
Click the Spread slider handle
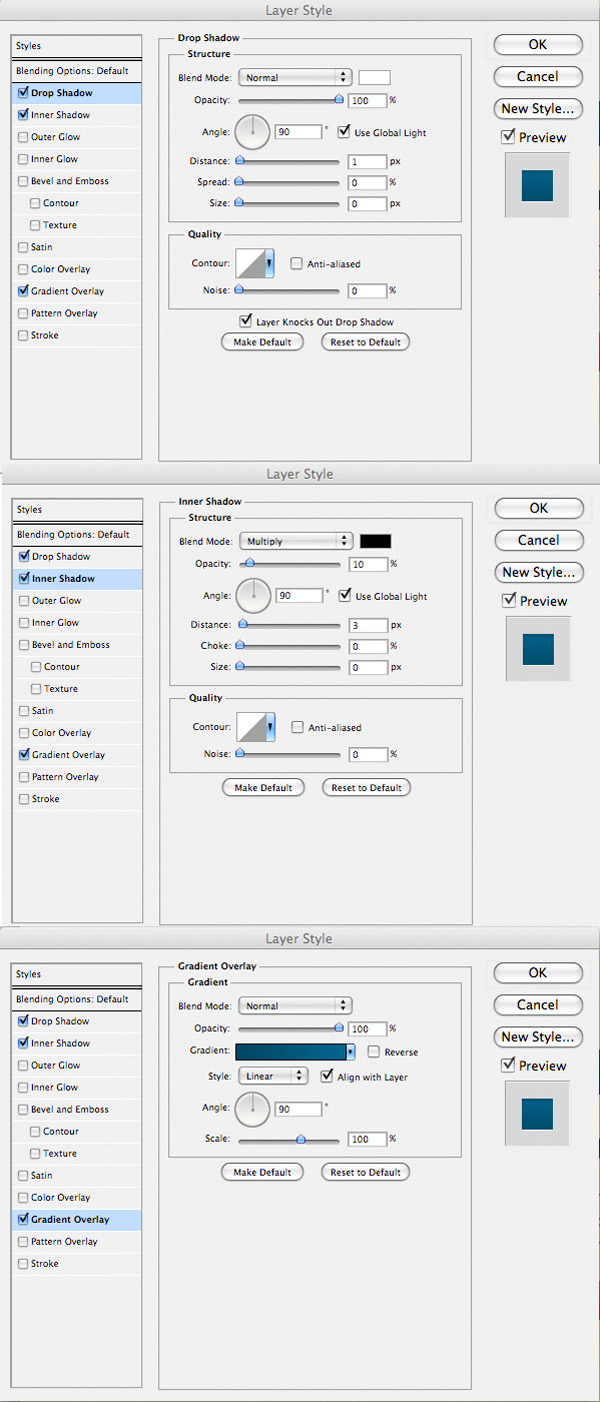pyautogui.click(x=239, y=182)
